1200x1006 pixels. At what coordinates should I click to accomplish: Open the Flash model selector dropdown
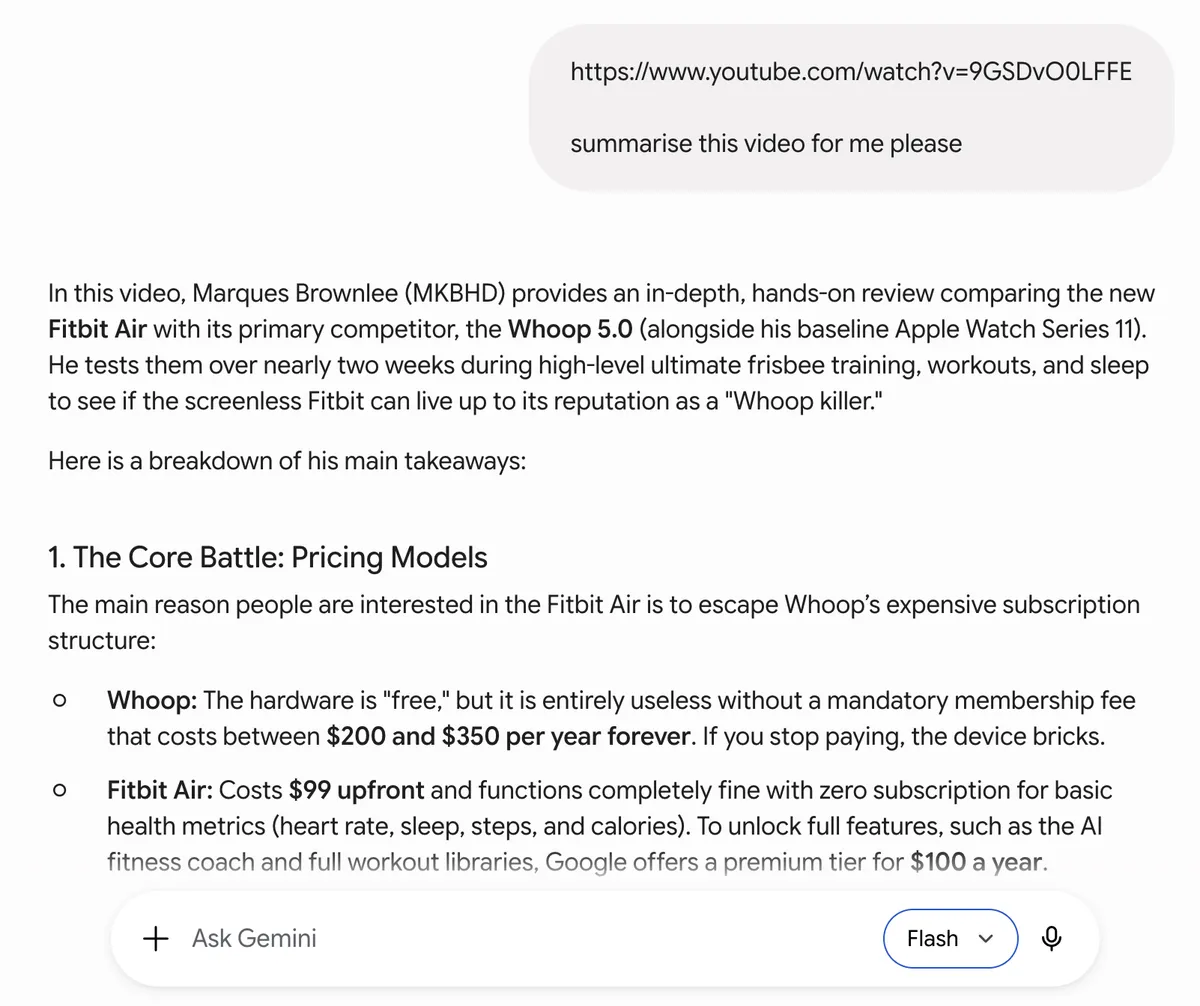(950, 938)
